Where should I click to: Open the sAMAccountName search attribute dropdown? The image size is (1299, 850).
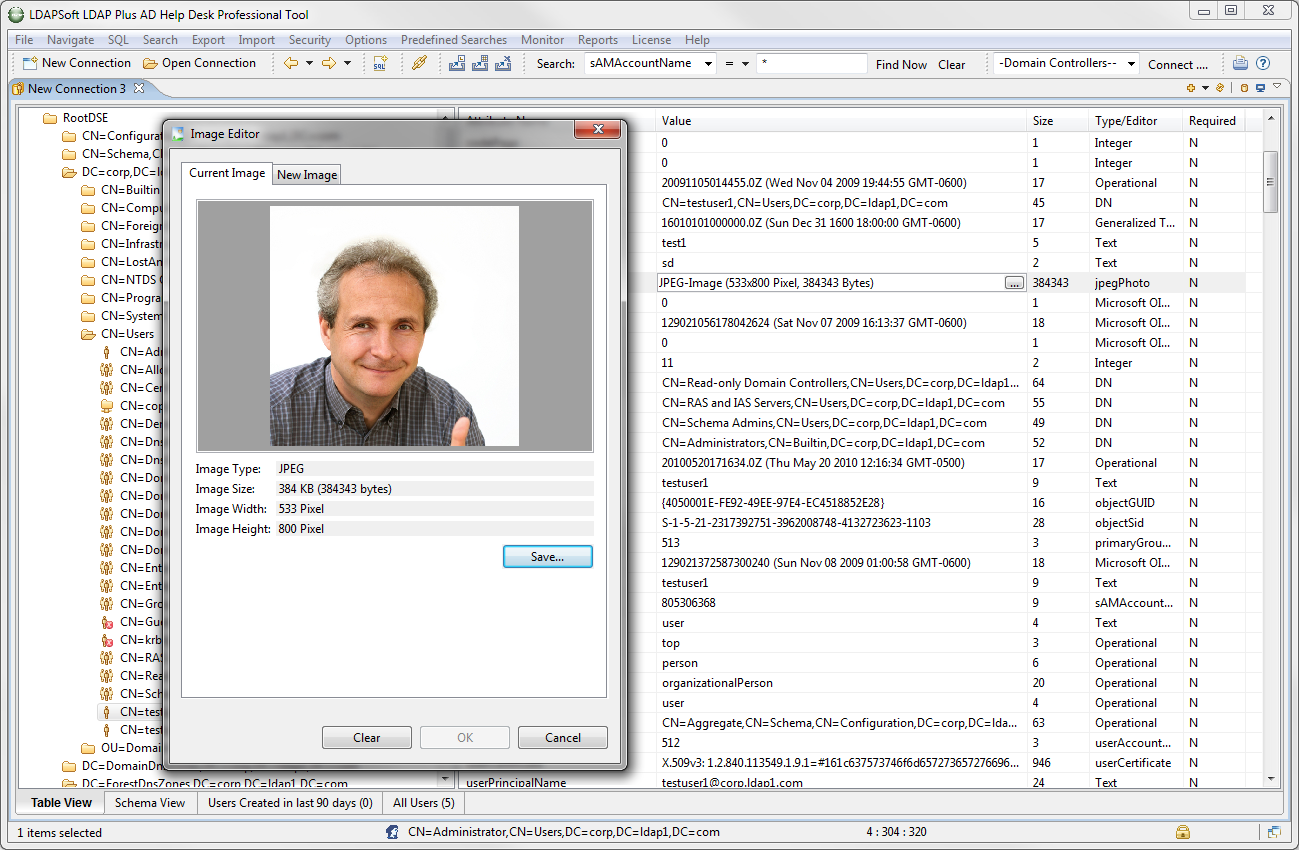click(651, 64)
